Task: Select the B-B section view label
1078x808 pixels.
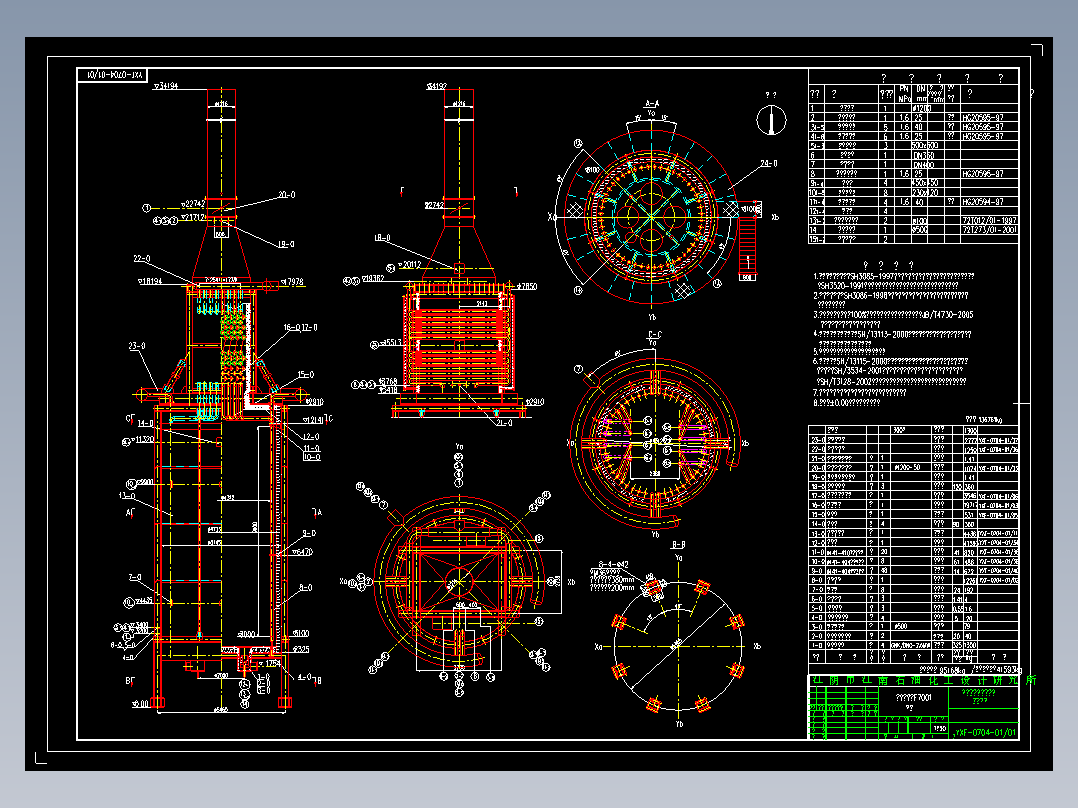Action: (678, 545)
